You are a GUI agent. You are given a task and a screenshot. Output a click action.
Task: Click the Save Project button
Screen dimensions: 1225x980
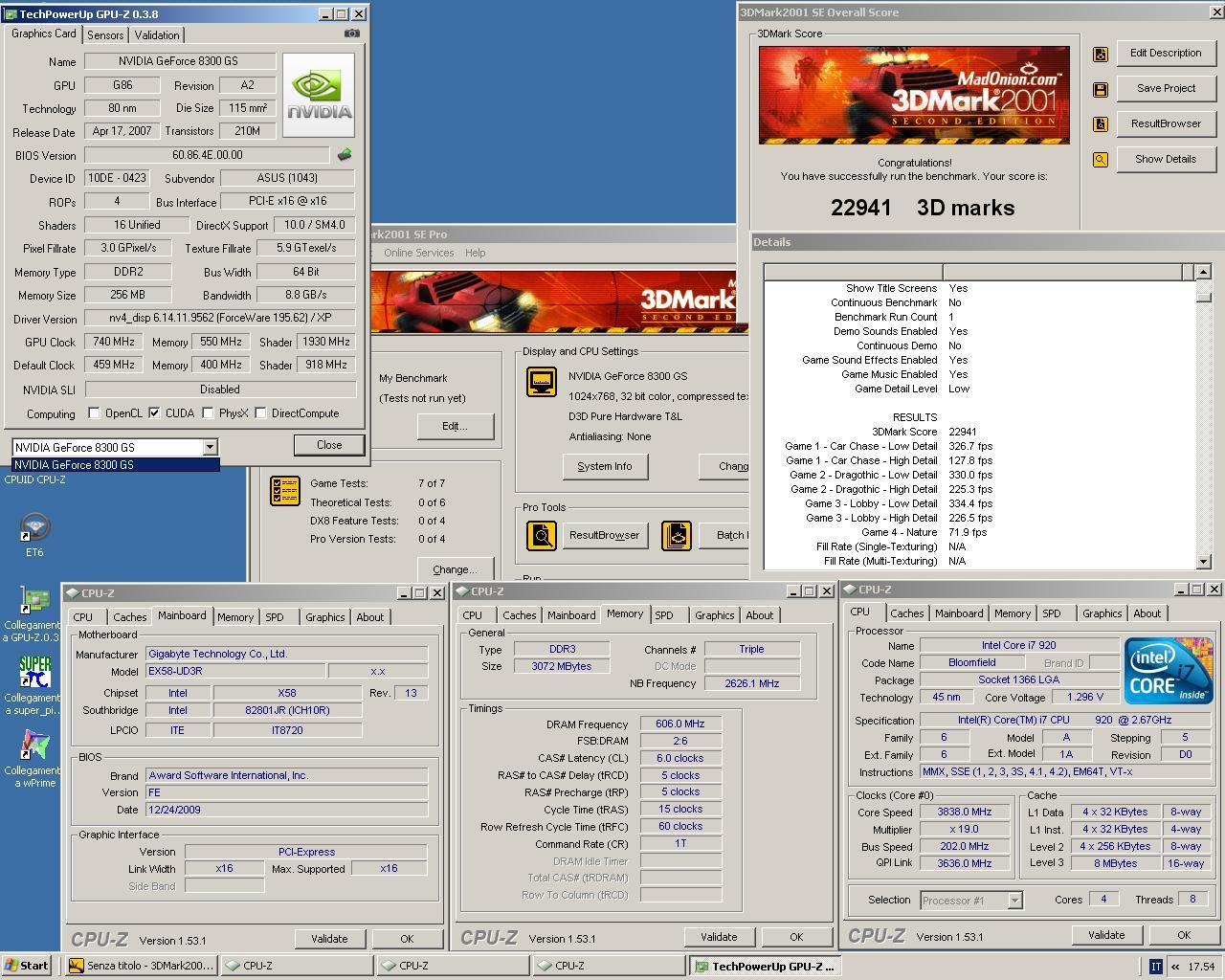(1166, 89)
